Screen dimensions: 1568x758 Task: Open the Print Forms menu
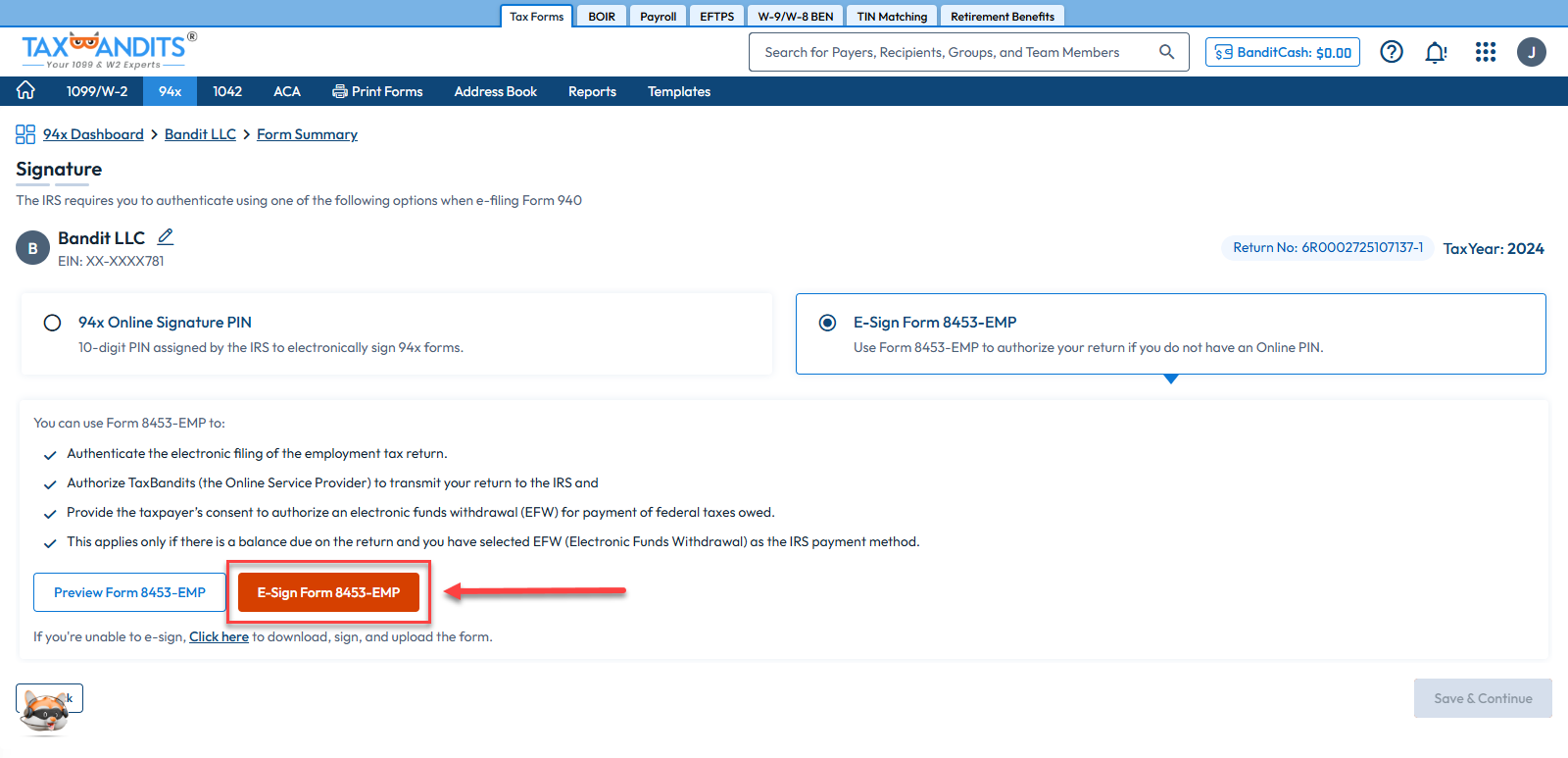click(377, 91)
